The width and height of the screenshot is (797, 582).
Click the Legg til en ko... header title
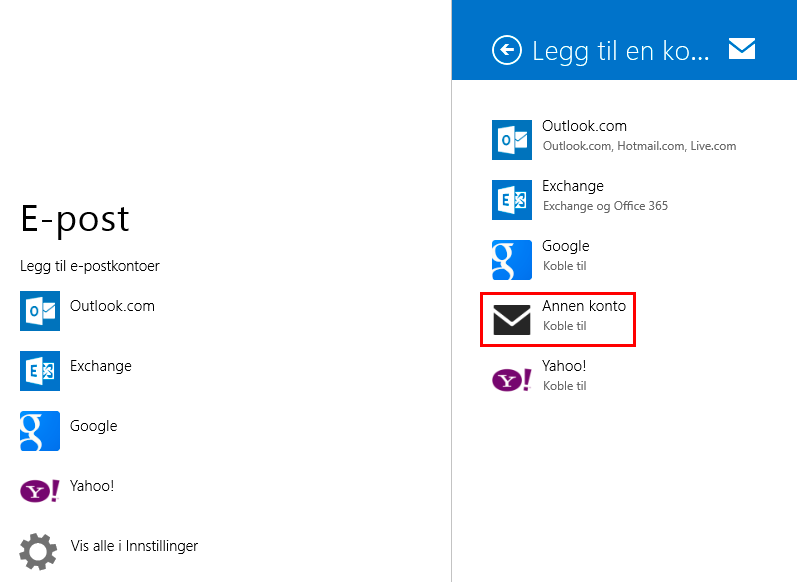[x=621, y=51]
